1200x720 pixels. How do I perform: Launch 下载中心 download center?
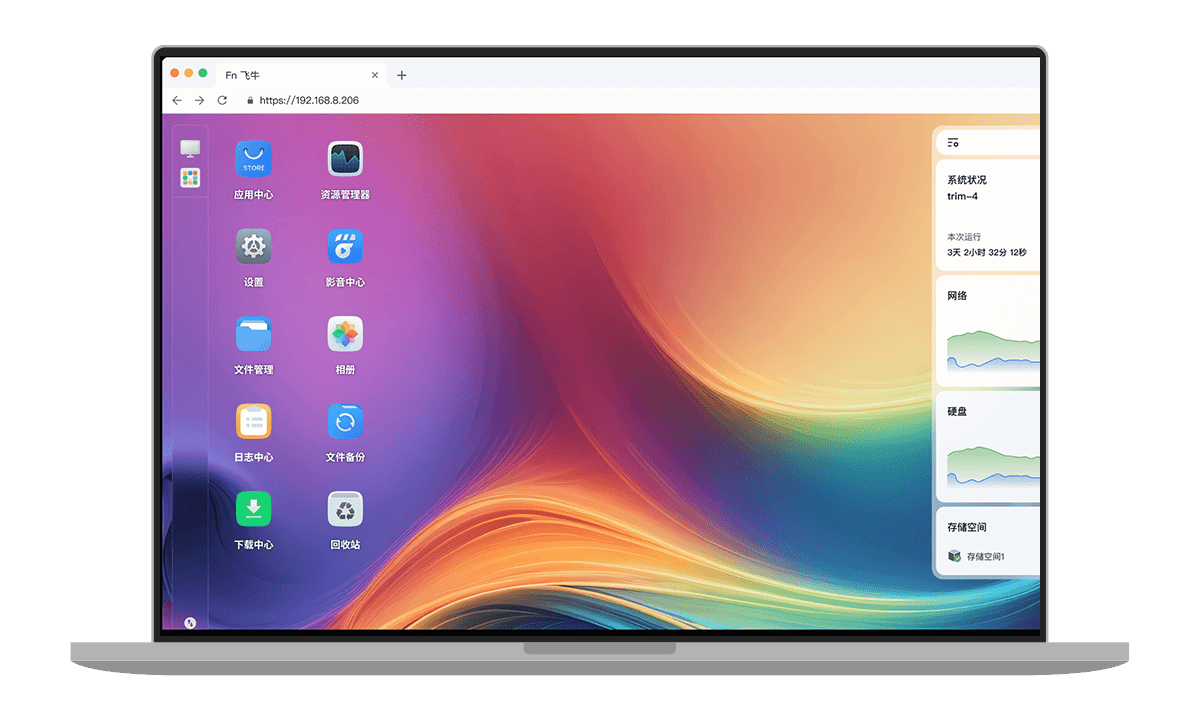(253, 509)
